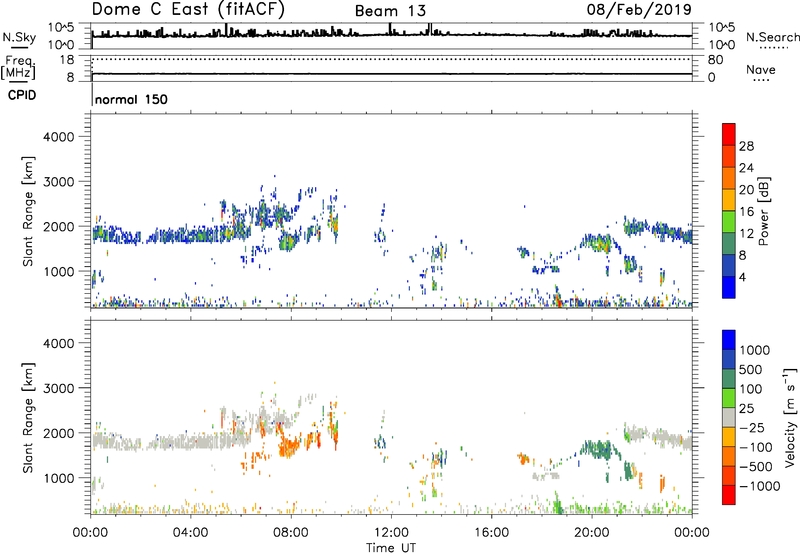
Task: Click the '3000' range label on the velocity panel
Action: pos(58,388)
